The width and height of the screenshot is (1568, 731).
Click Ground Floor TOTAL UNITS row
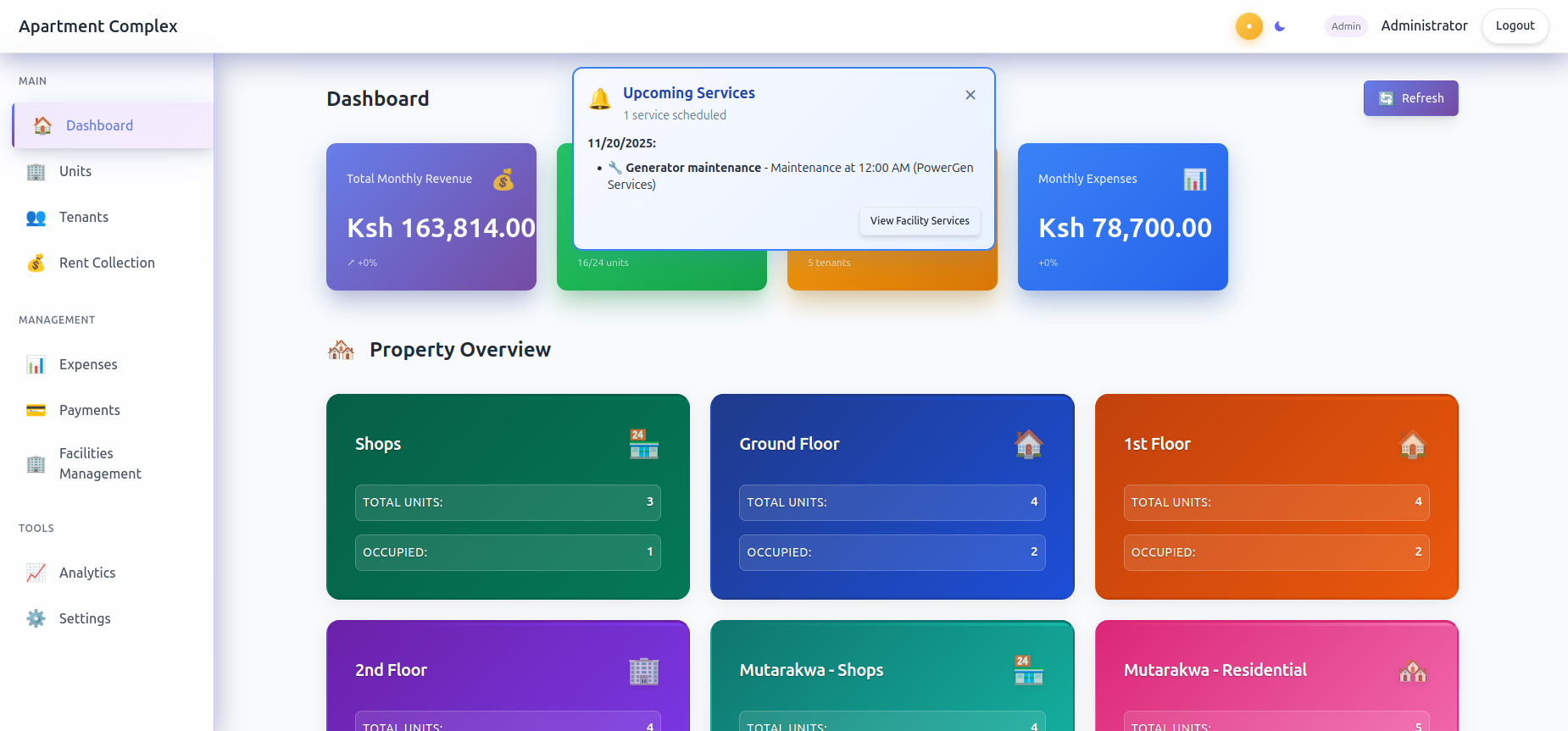892,502
